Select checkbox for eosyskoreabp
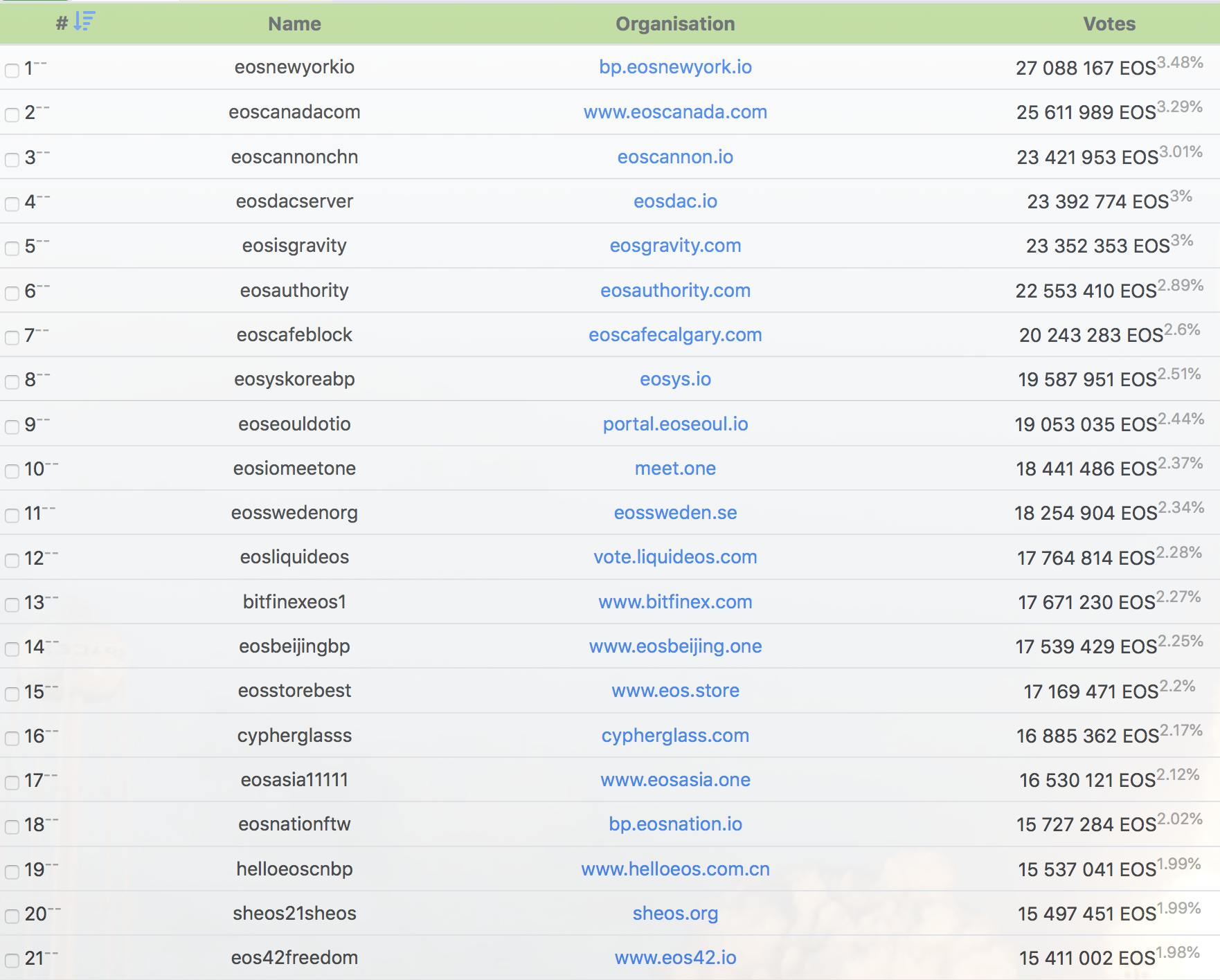Screen dimensions: 1220x980 pos(12,382)
